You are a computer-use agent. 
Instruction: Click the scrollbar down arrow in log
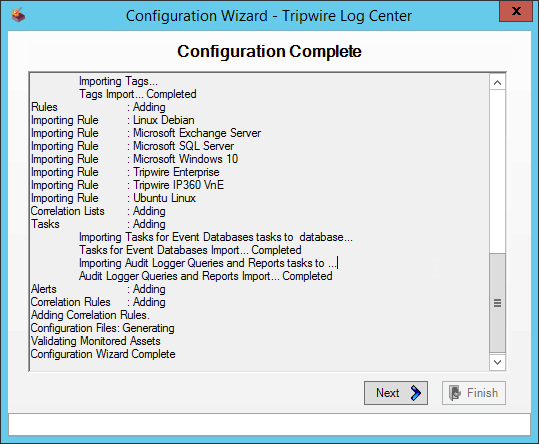(x=497, y=362)
